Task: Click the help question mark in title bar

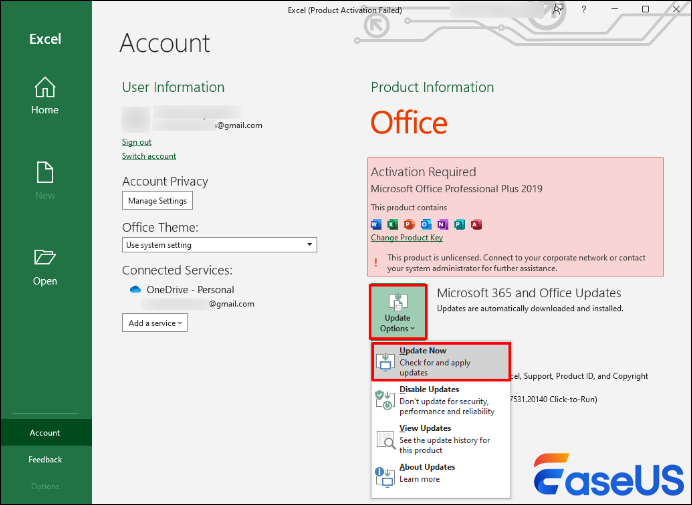Action: pos(584,9)
